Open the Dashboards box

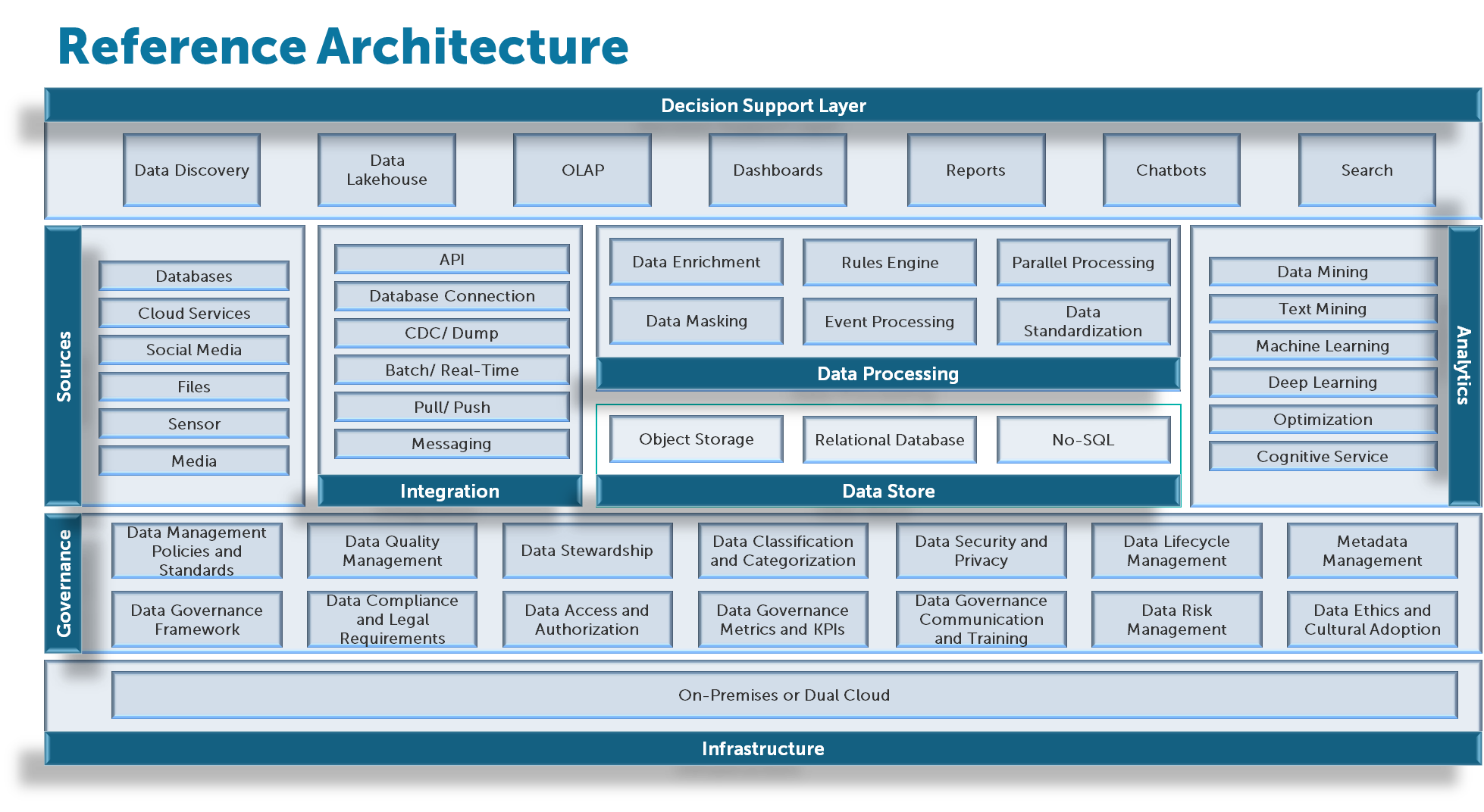tap(778, 170)
